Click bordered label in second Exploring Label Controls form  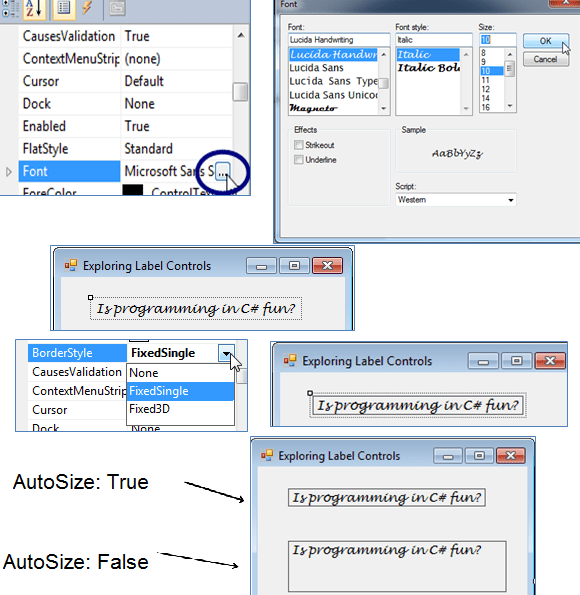pyautogui.click(x=418, y=406)
